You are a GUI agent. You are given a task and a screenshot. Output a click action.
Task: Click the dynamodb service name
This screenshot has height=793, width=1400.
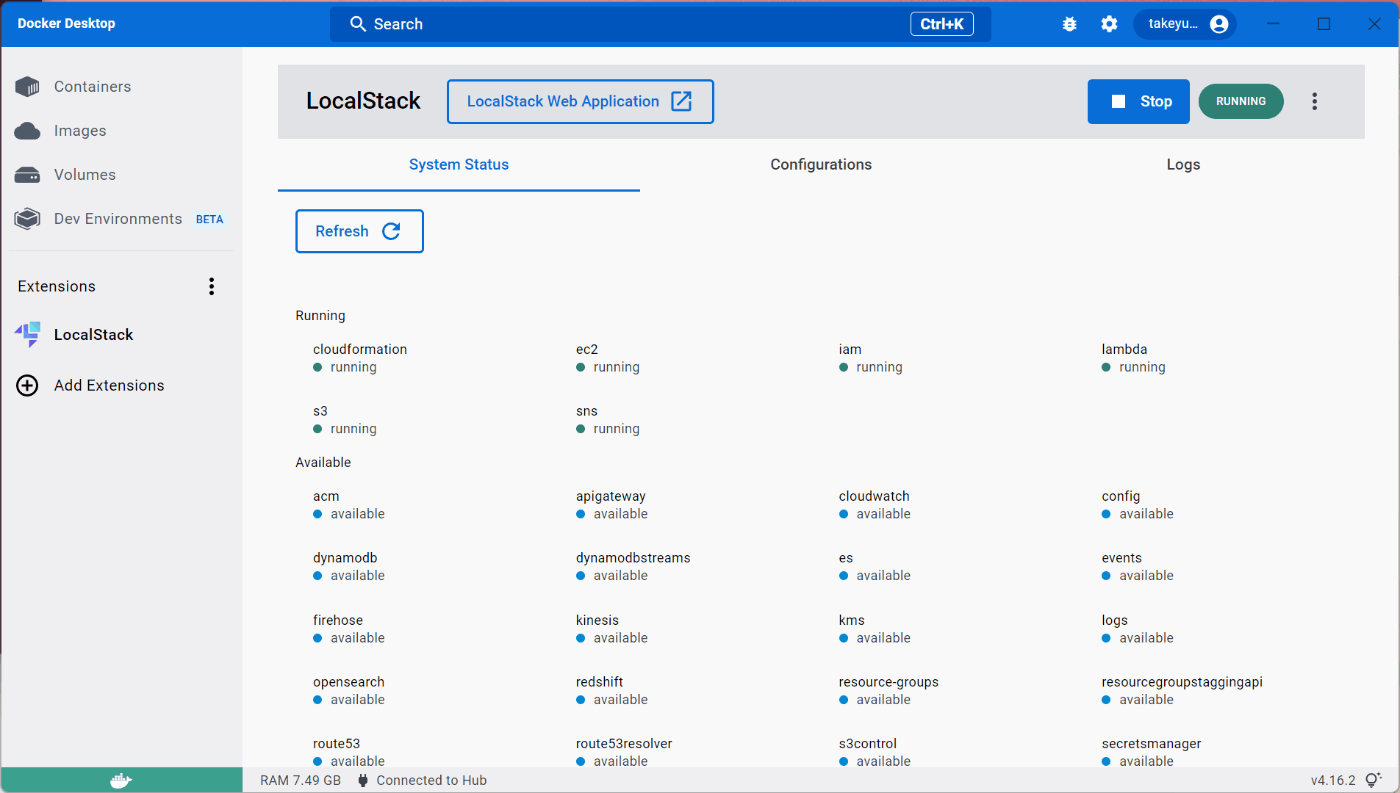(x=345, y=559)
